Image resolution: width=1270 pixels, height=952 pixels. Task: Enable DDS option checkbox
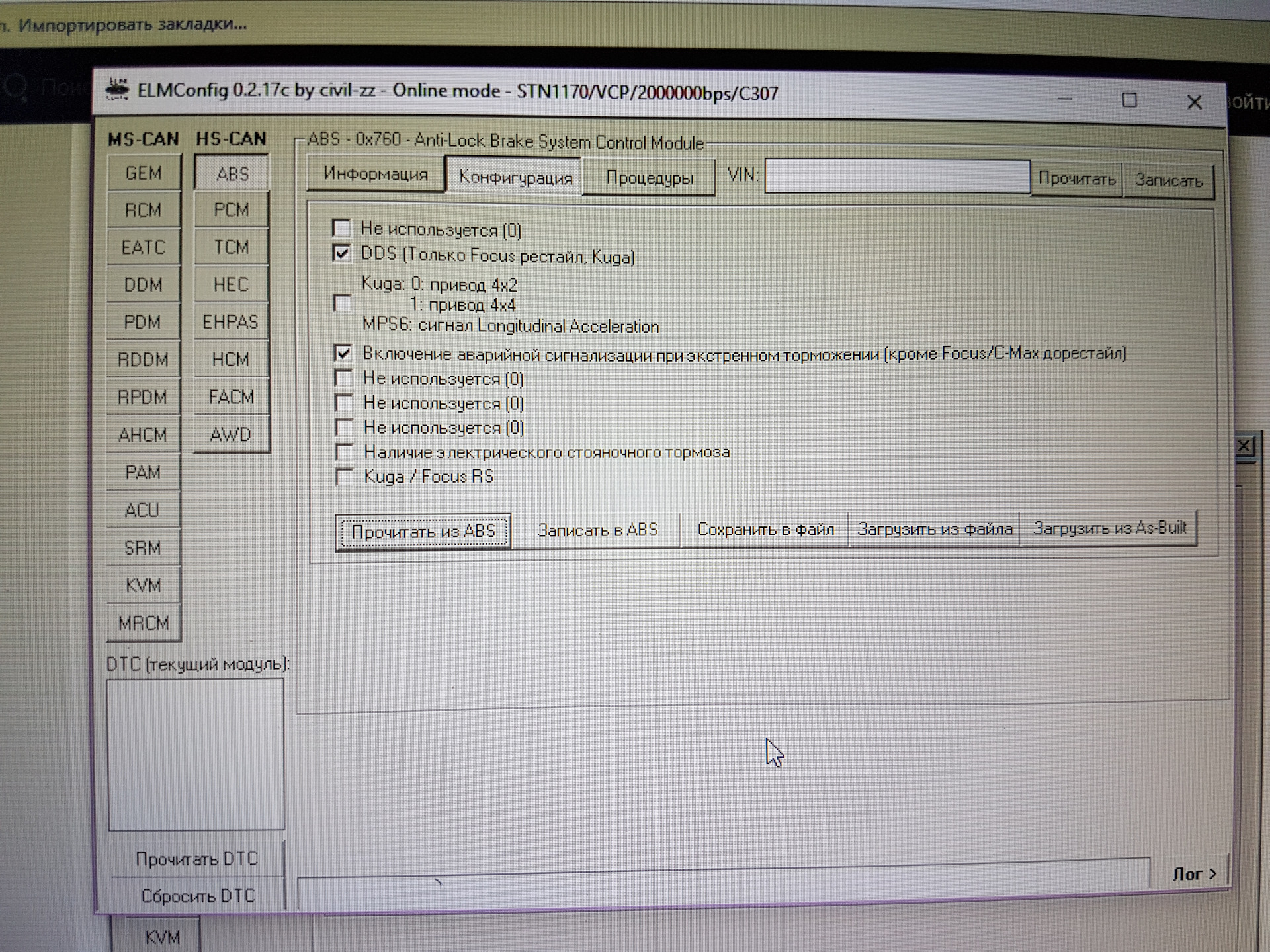pos(342,254)
